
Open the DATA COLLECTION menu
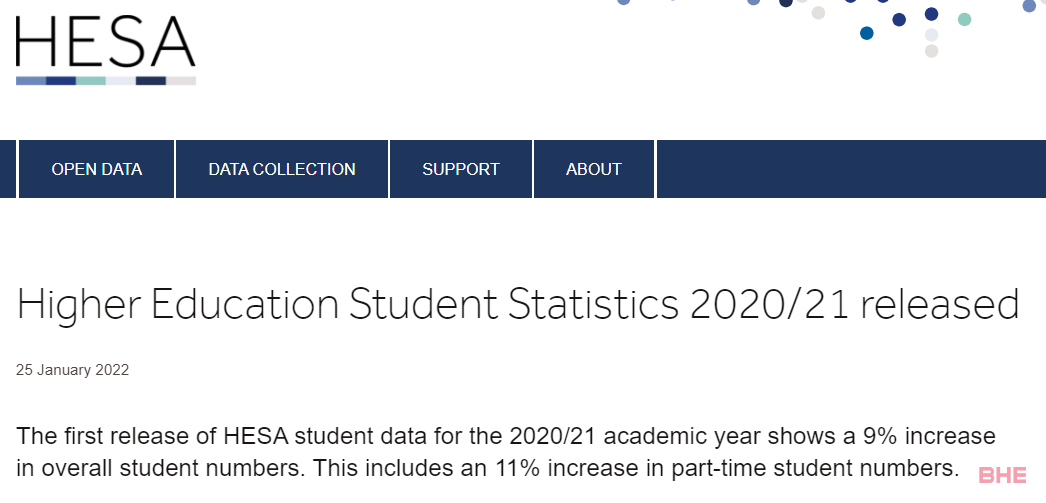point(282,169)
